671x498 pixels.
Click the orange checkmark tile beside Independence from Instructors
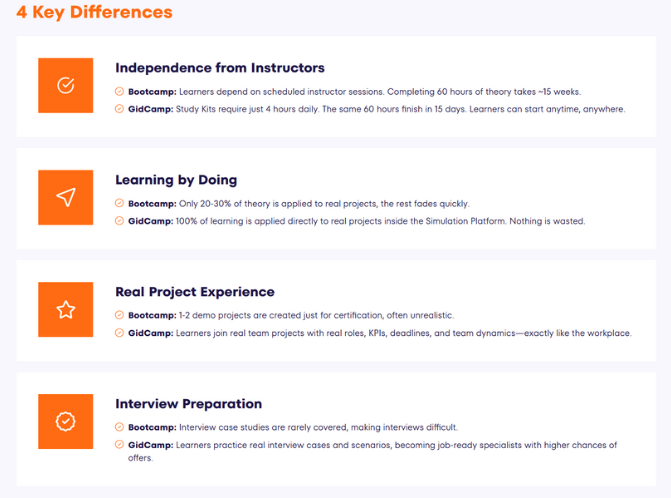66,86
